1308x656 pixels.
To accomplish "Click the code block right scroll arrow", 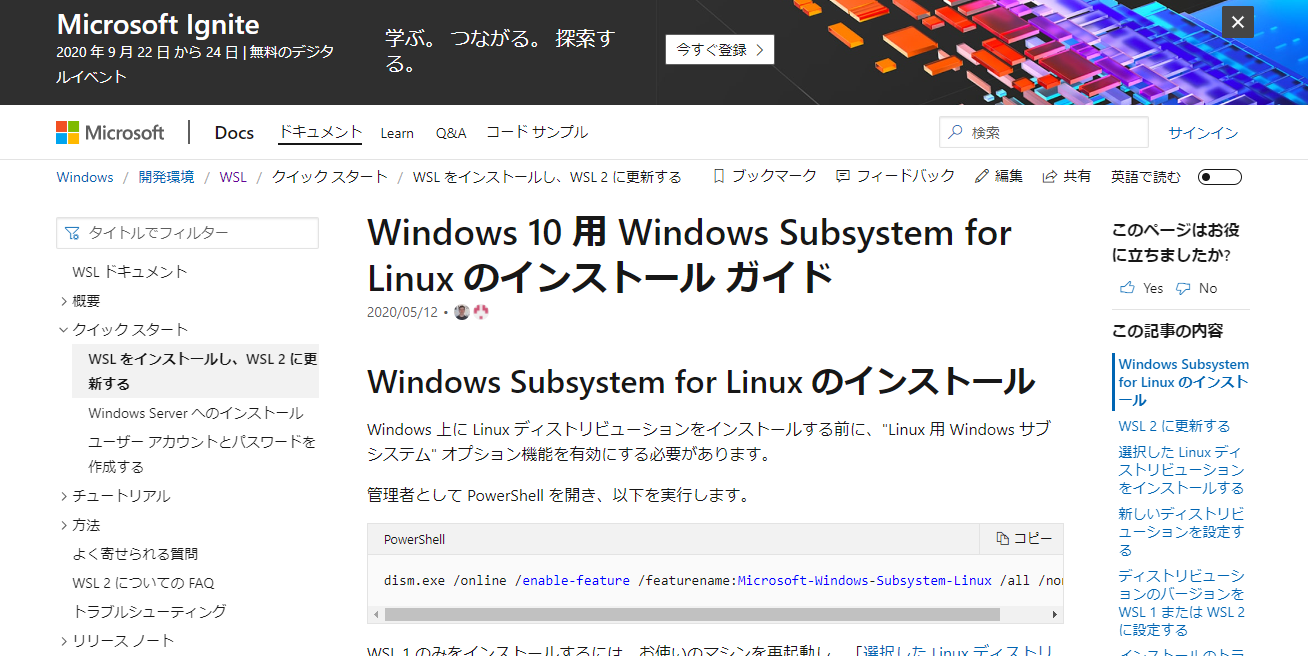I will [1056, 614].
